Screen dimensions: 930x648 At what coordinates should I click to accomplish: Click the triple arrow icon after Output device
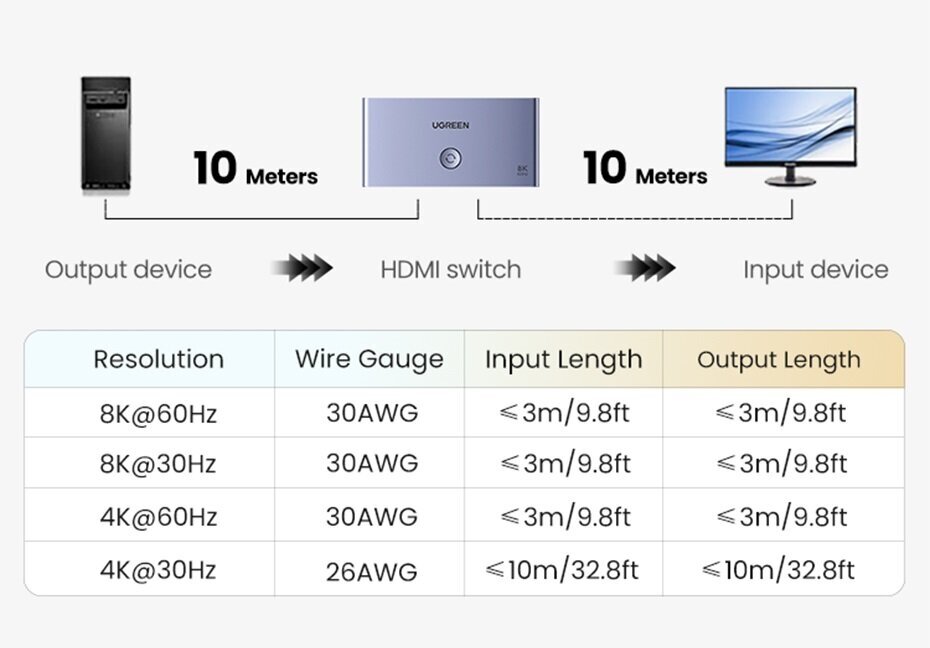[x=301, y=268]
